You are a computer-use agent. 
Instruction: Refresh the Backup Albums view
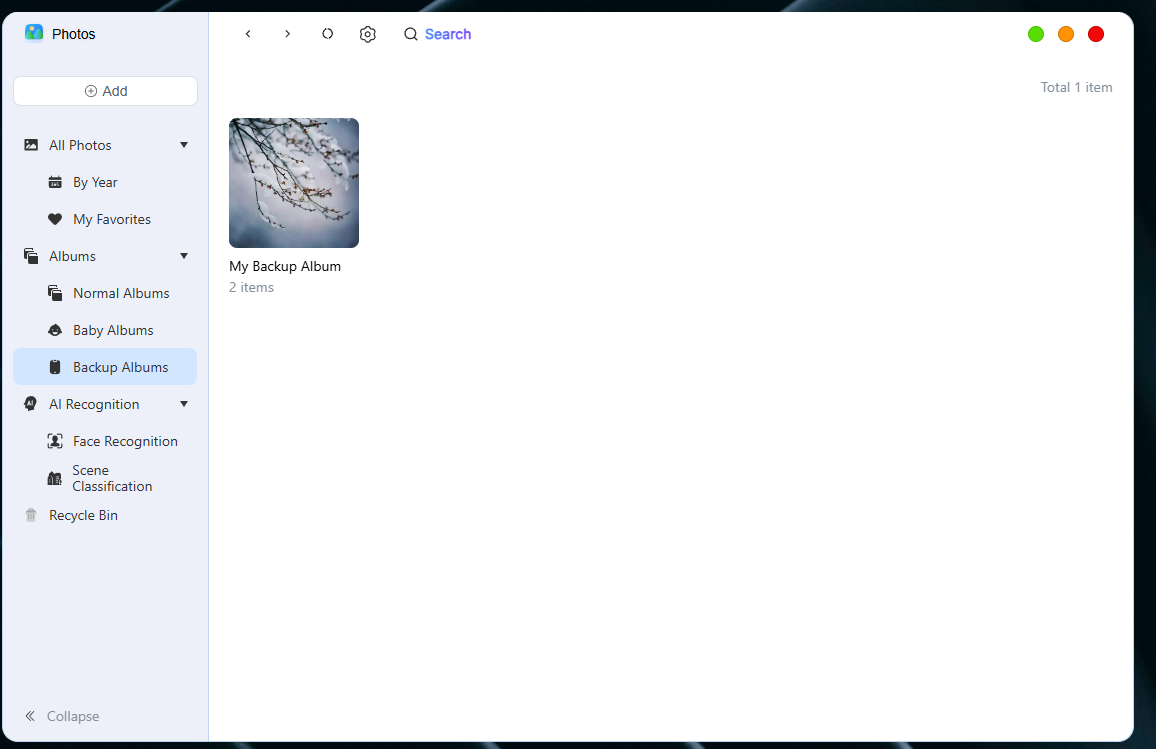327,34
